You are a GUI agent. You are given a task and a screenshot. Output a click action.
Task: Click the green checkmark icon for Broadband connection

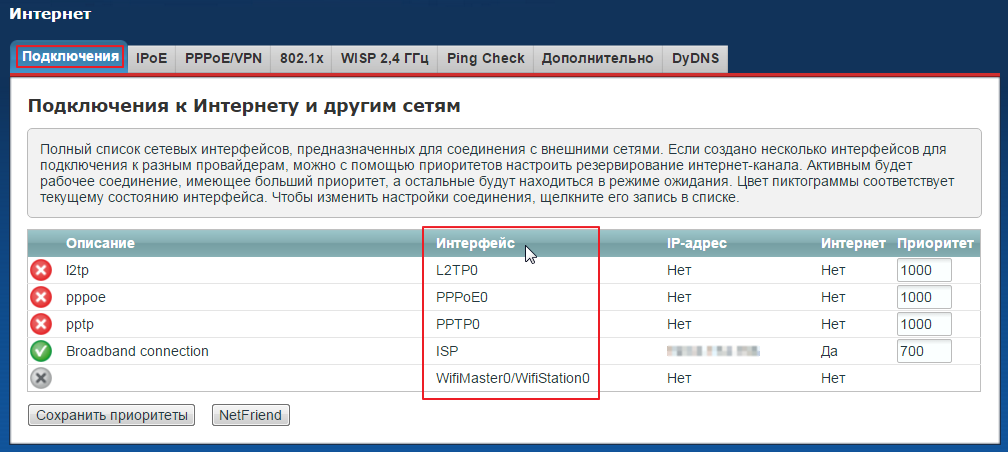41,351
